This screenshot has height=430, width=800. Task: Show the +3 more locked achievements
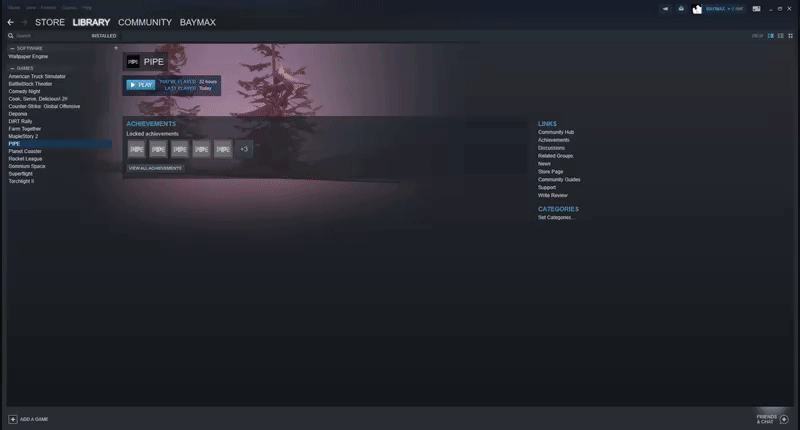coord(244,149)
